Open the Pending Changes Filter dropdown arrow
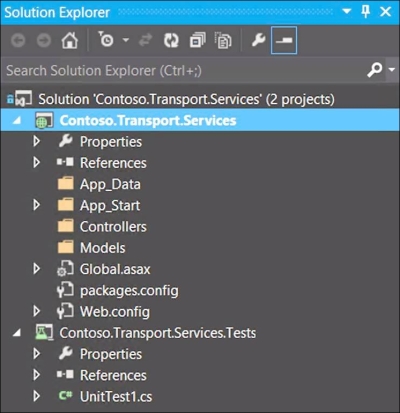Viewport: 400px width, 413px height. click(126, 40)
